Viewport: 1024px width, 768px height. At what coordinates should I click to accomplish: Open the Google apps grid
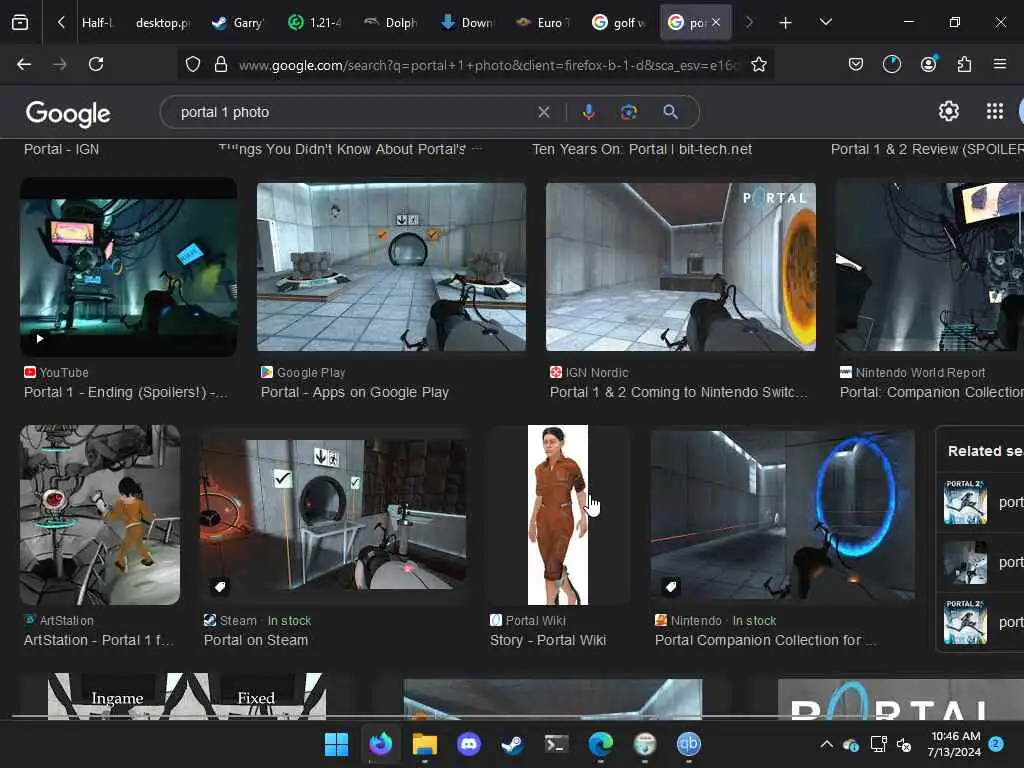click(x=995, y=112)
